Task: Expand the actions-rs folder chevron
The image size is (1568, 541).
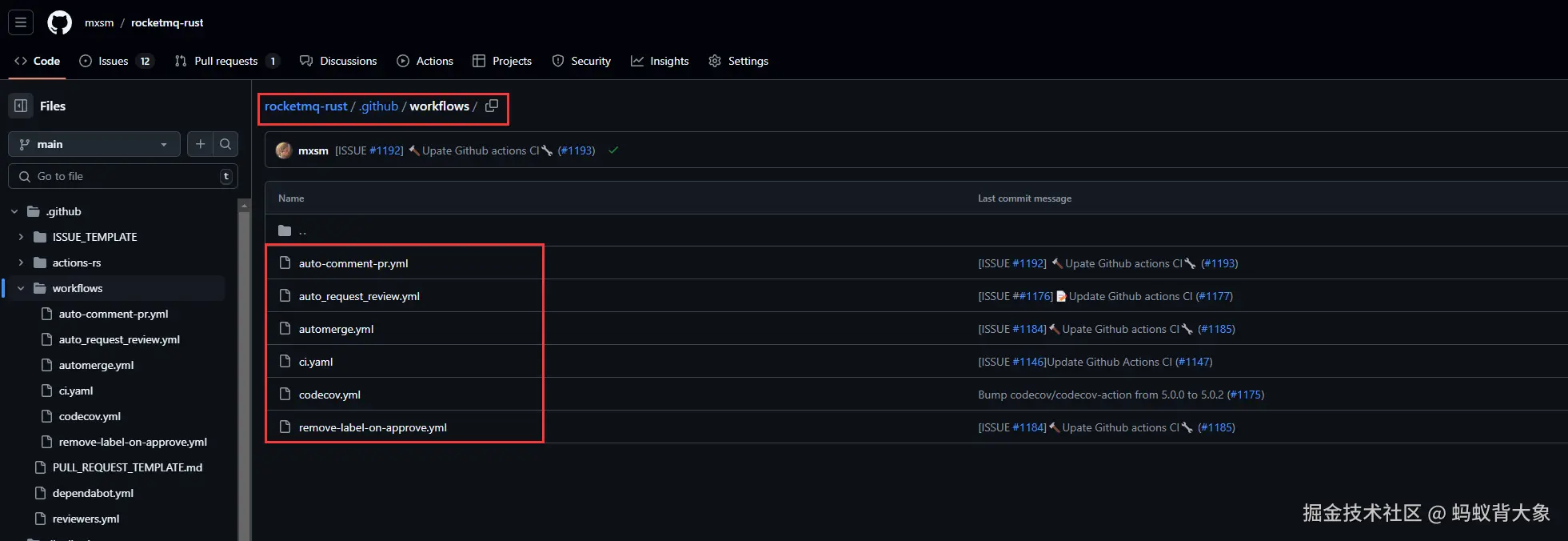Action: pyautogui.click(x=21, y=262)
